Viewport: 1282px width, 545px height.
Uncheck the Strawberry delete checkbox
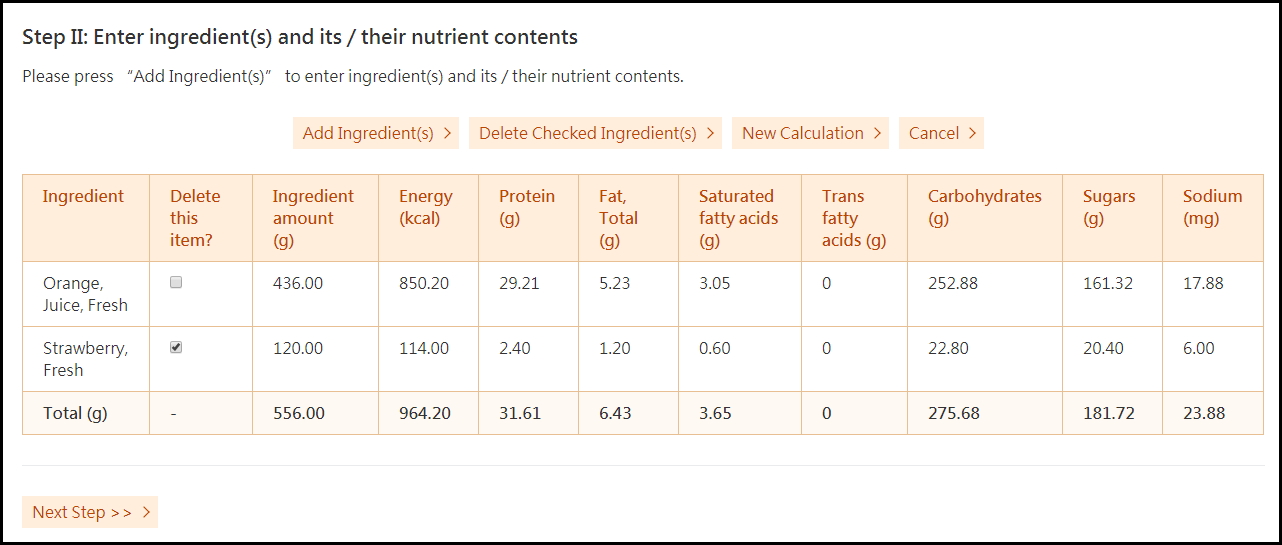point(176,347)
